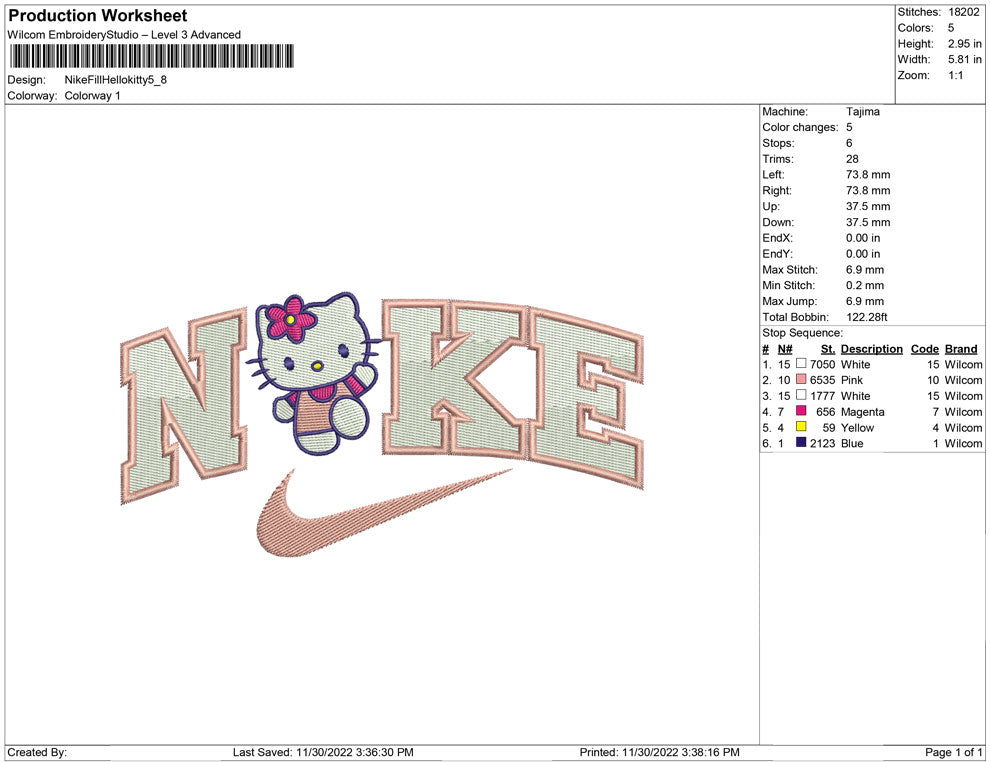
Task: Click the white swatch for thread 1777
Action: tap(801, 395)
